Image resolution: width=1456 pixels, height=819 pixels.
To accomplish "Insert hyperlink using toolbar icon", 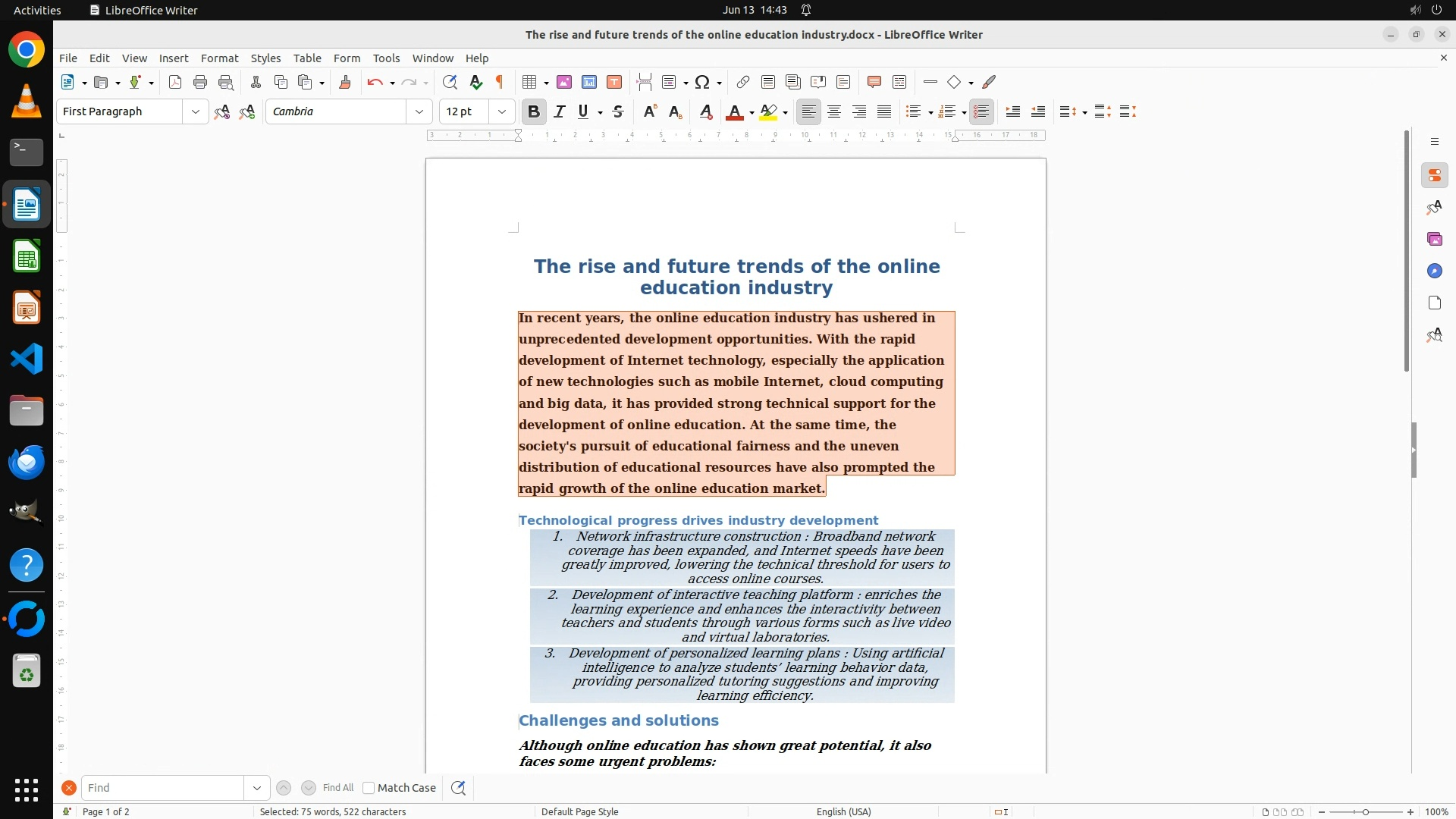I will [x=743, y=83].
